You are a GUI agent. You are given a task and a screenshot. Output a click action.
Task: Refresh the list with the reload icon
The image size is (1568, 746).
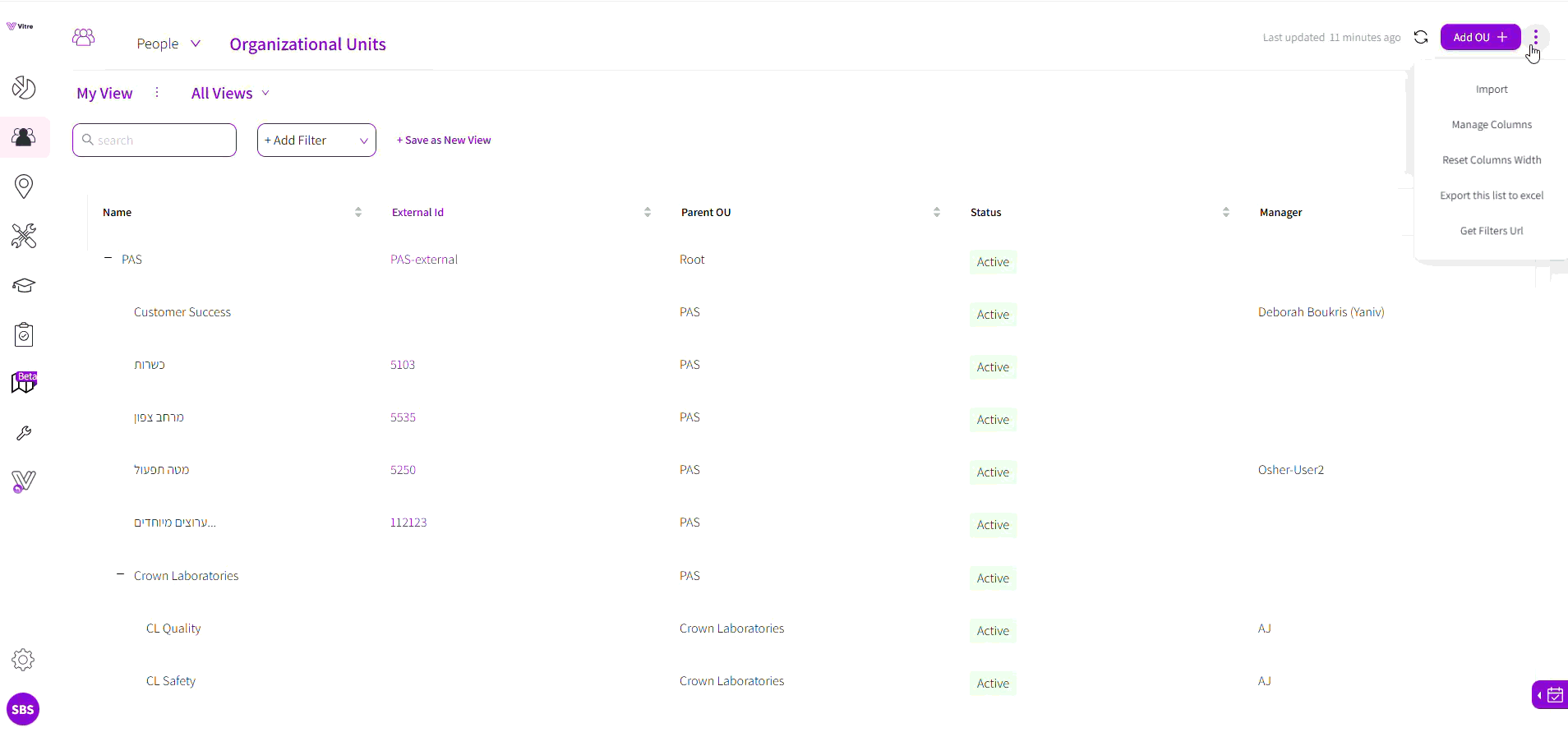[1421, 37]
